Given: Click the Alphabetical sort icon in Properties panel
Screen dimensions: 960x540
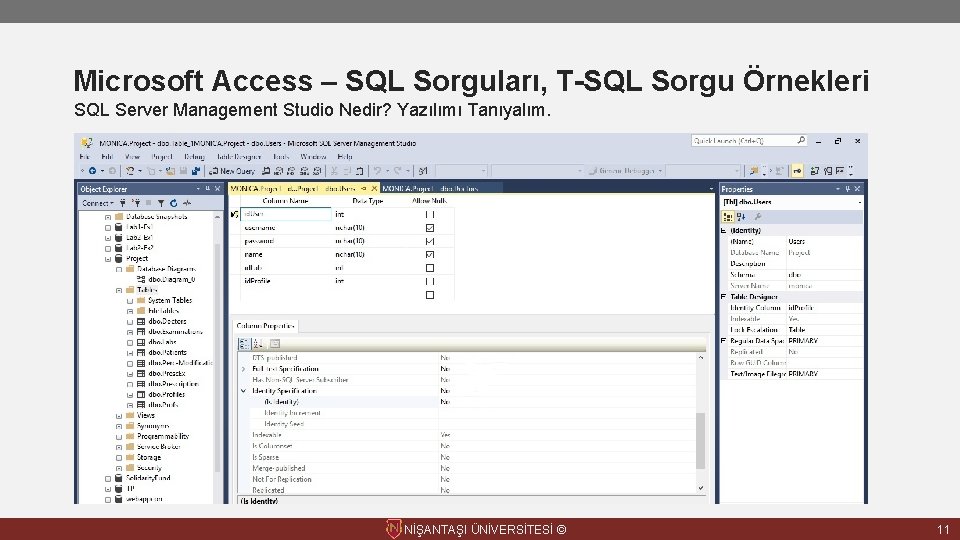Looking at the screenshot, I should point(741,217).
